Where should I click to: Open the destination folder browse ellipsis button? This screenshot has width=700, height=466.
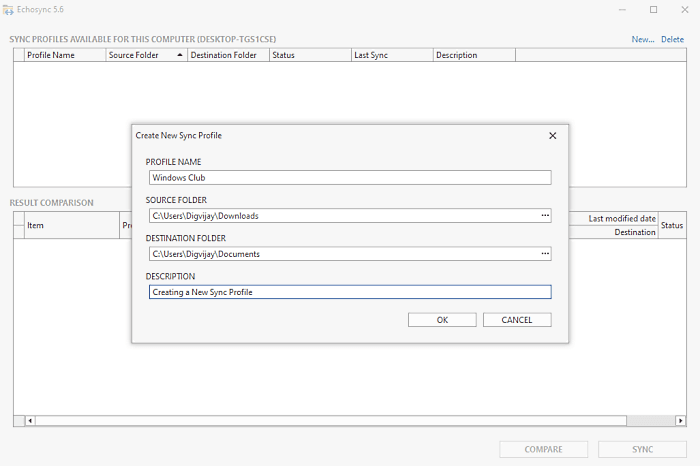coord(545,254)
